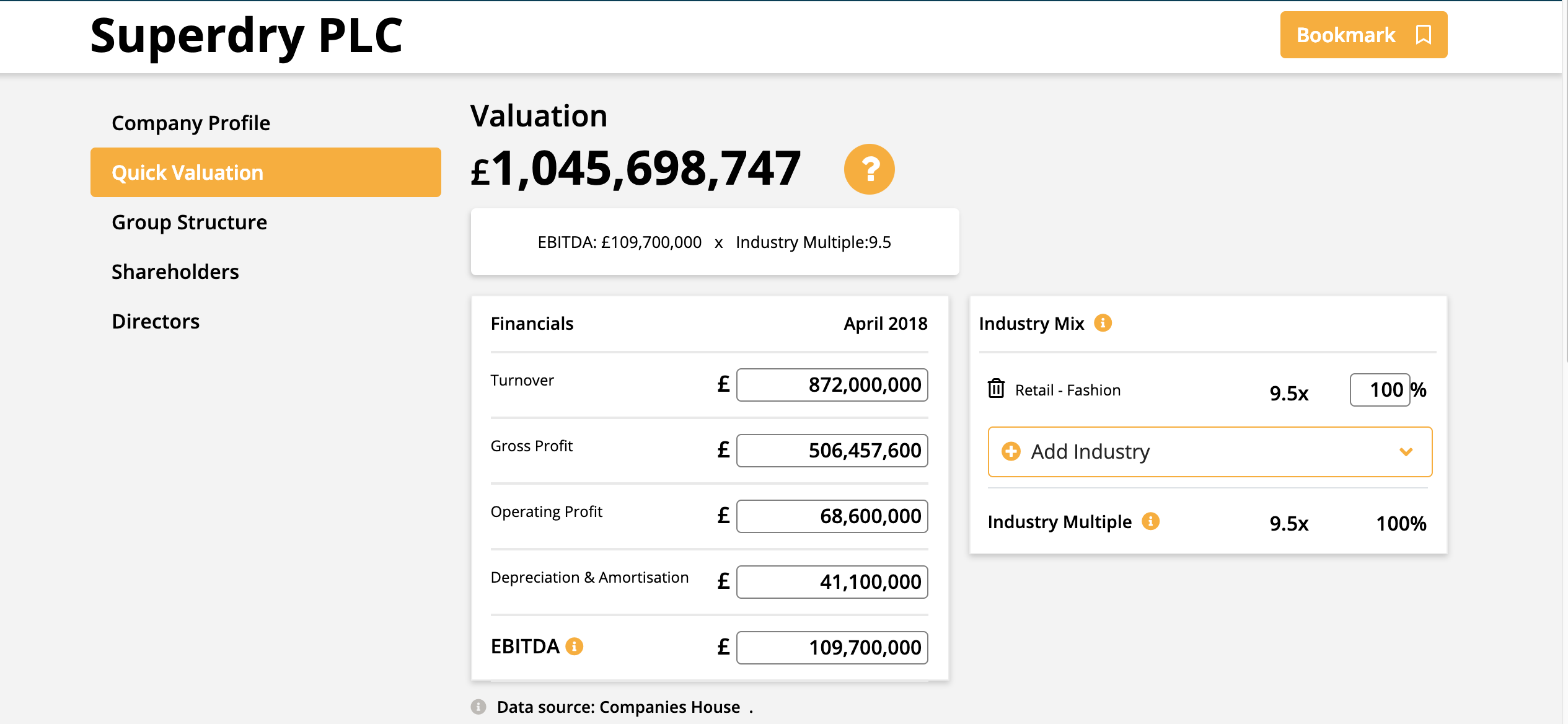This screenshot has height=724, width=1568.
Task: View the Directors section
Action: [156, 321]
